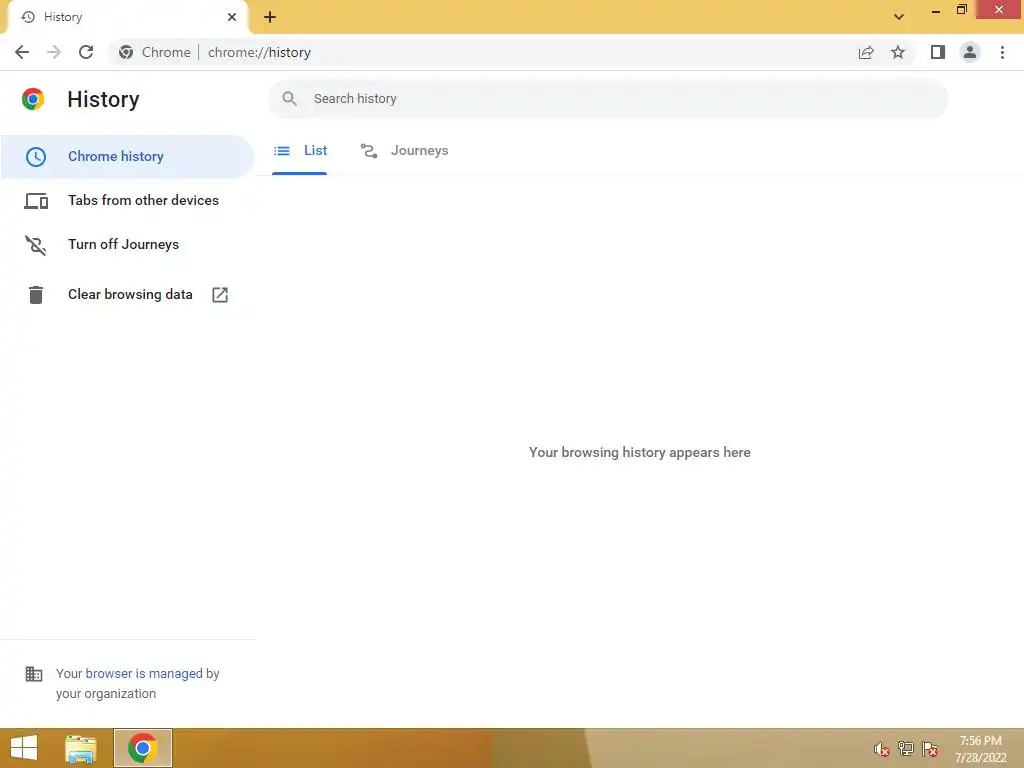Click the Chrome site info icon in address bar
Screen dimensions: 1024x768
(x=126, y=52)
